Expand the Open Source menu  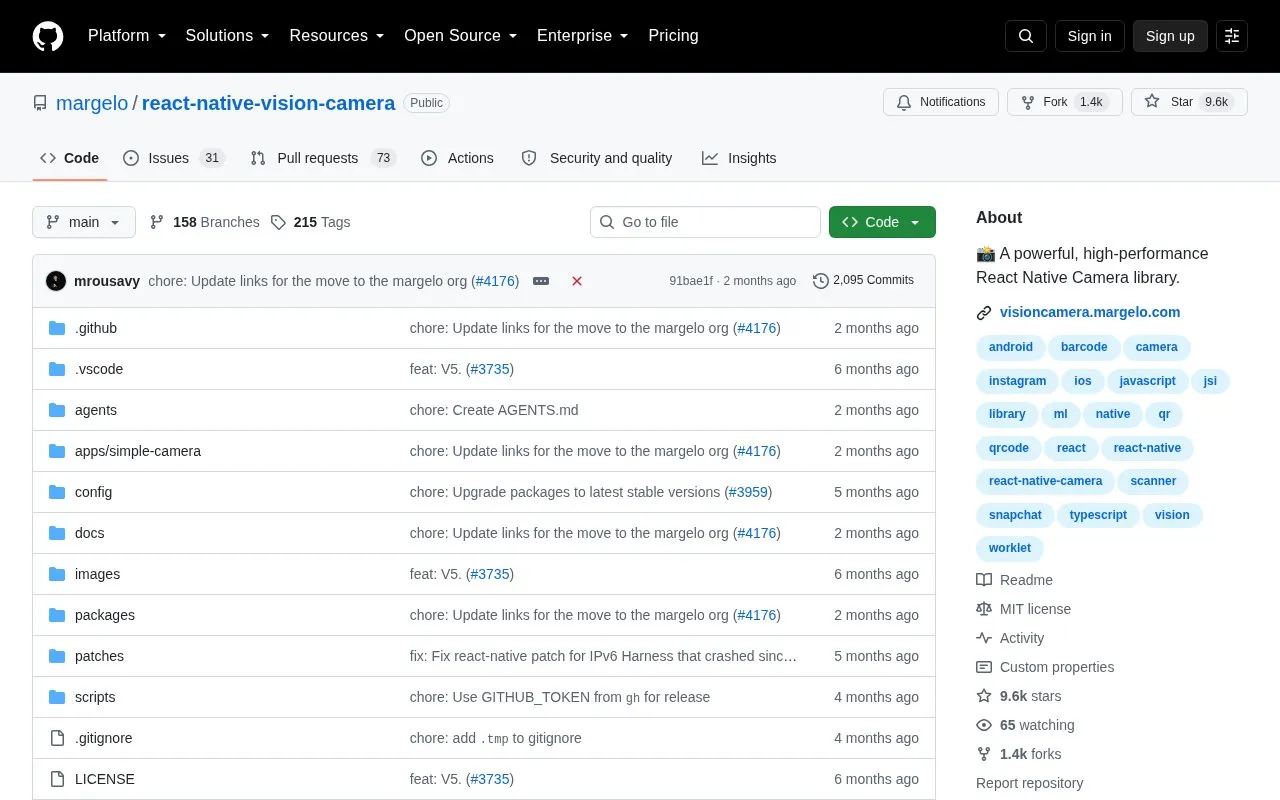tap(461, 36)
